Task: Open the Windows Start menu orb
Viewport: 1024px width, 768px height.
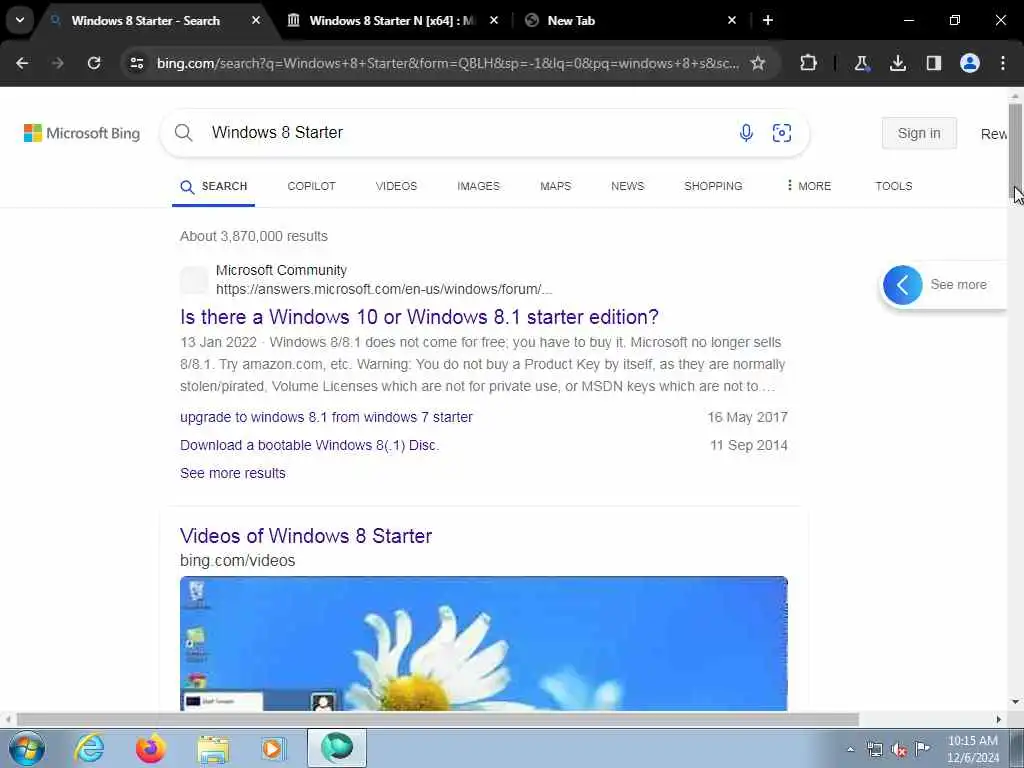Action: [x=27, y=748]
